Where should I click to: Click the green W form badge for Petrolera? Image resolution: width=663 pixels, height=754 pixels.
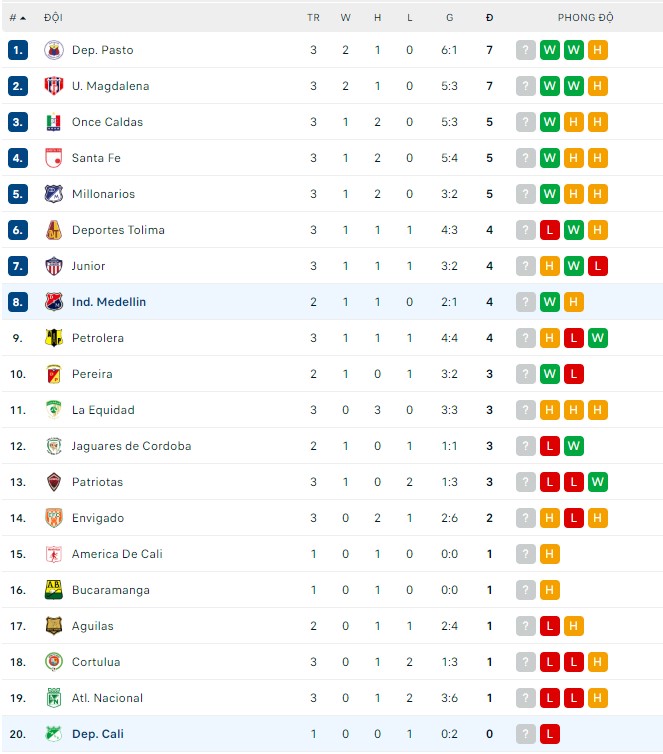pos(598,338)
